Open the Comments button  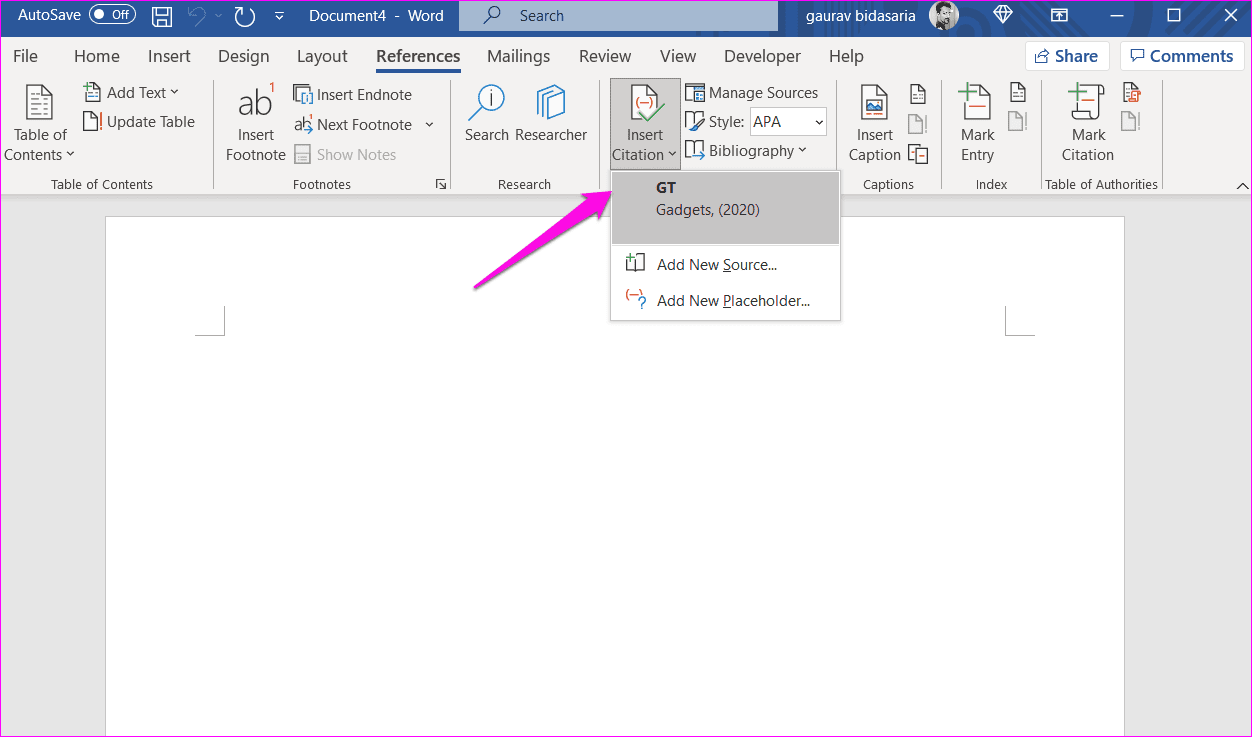coord(1181,56)
